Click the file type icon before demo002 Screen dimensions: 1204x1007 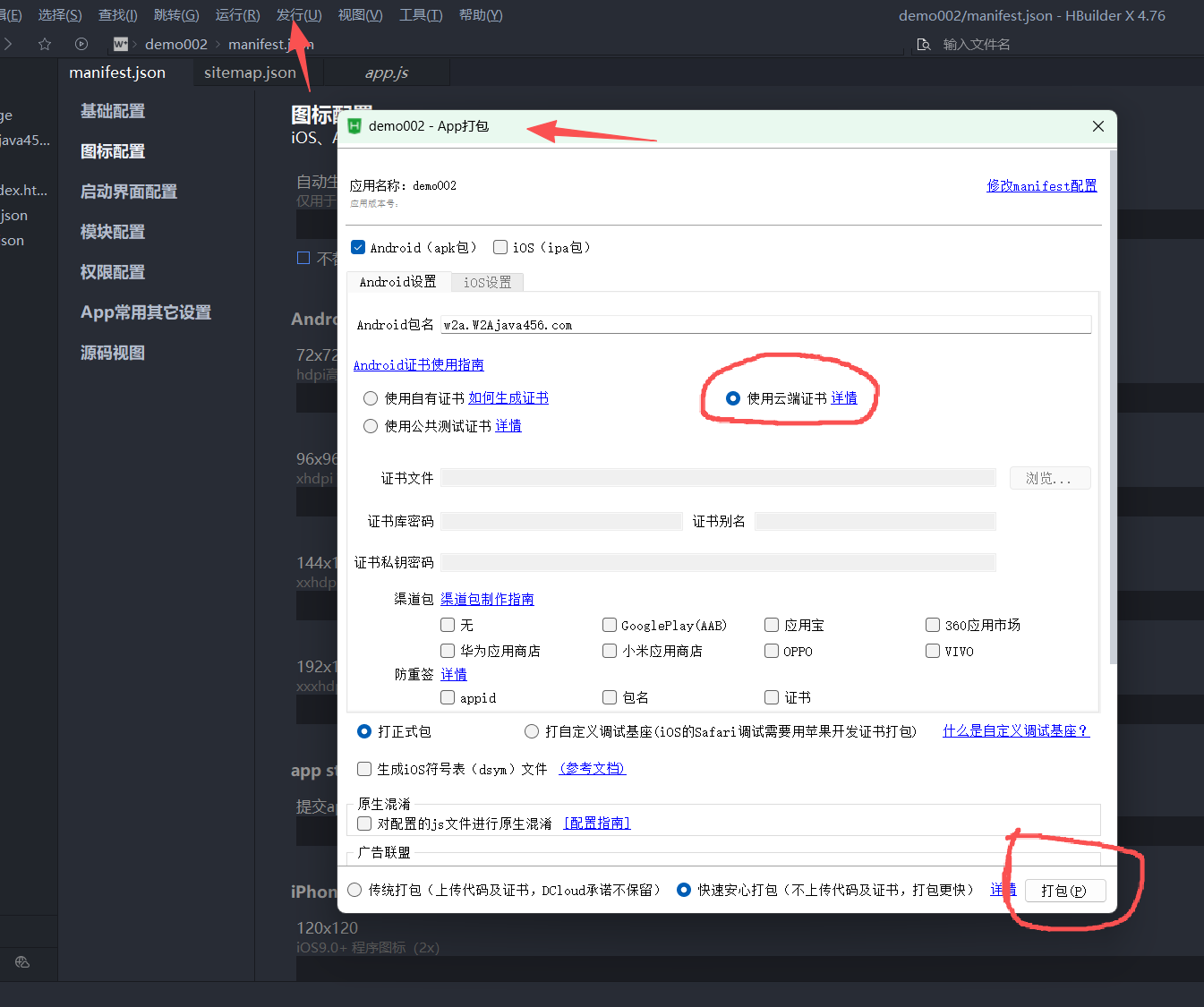coord(120,44)
